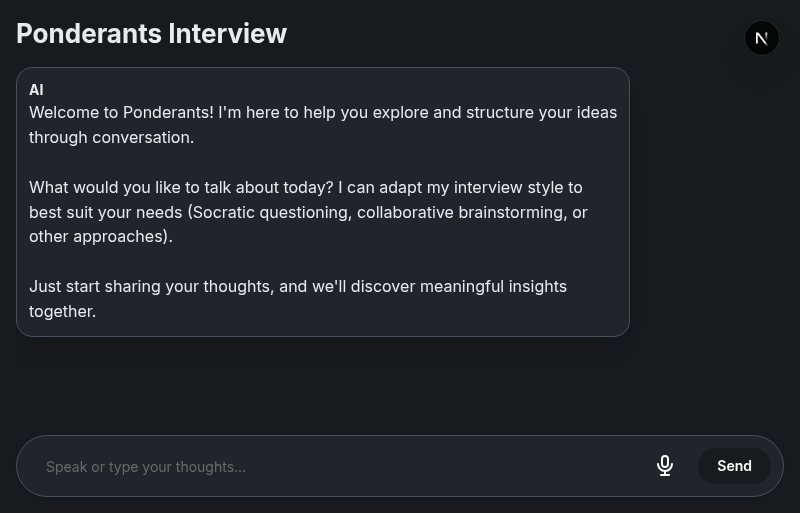Click the phrase 'through conversation' in the welcome text
The image size is (800, 513).
tap(110, 137)
